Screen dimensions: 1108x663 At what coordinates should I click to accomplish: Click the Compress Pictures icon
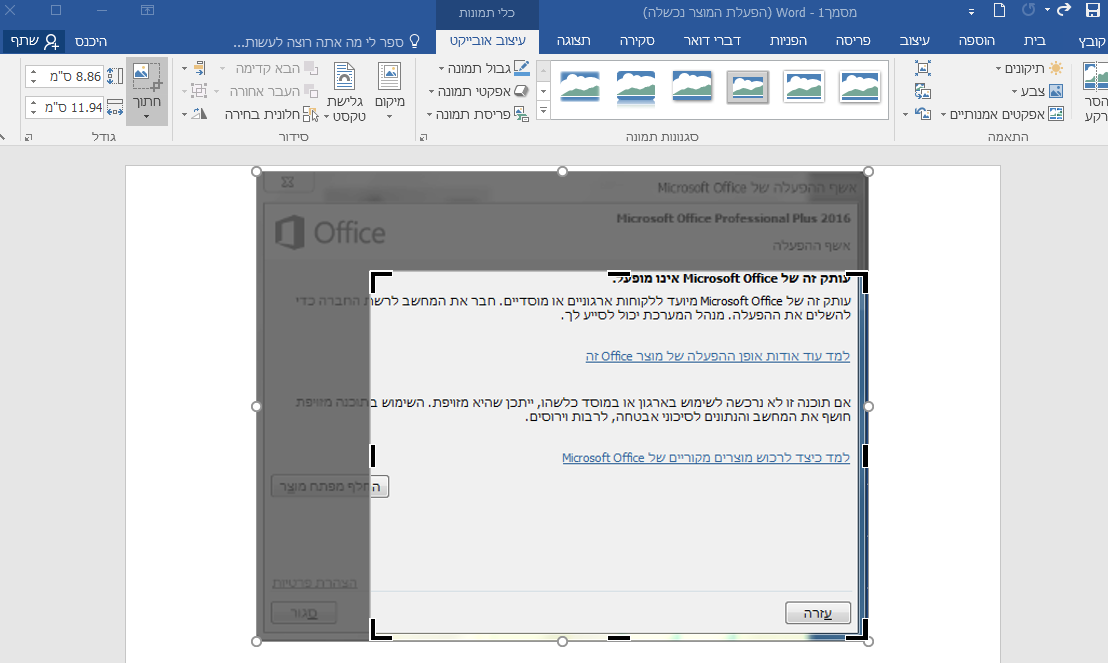click(x=923, y=69)
